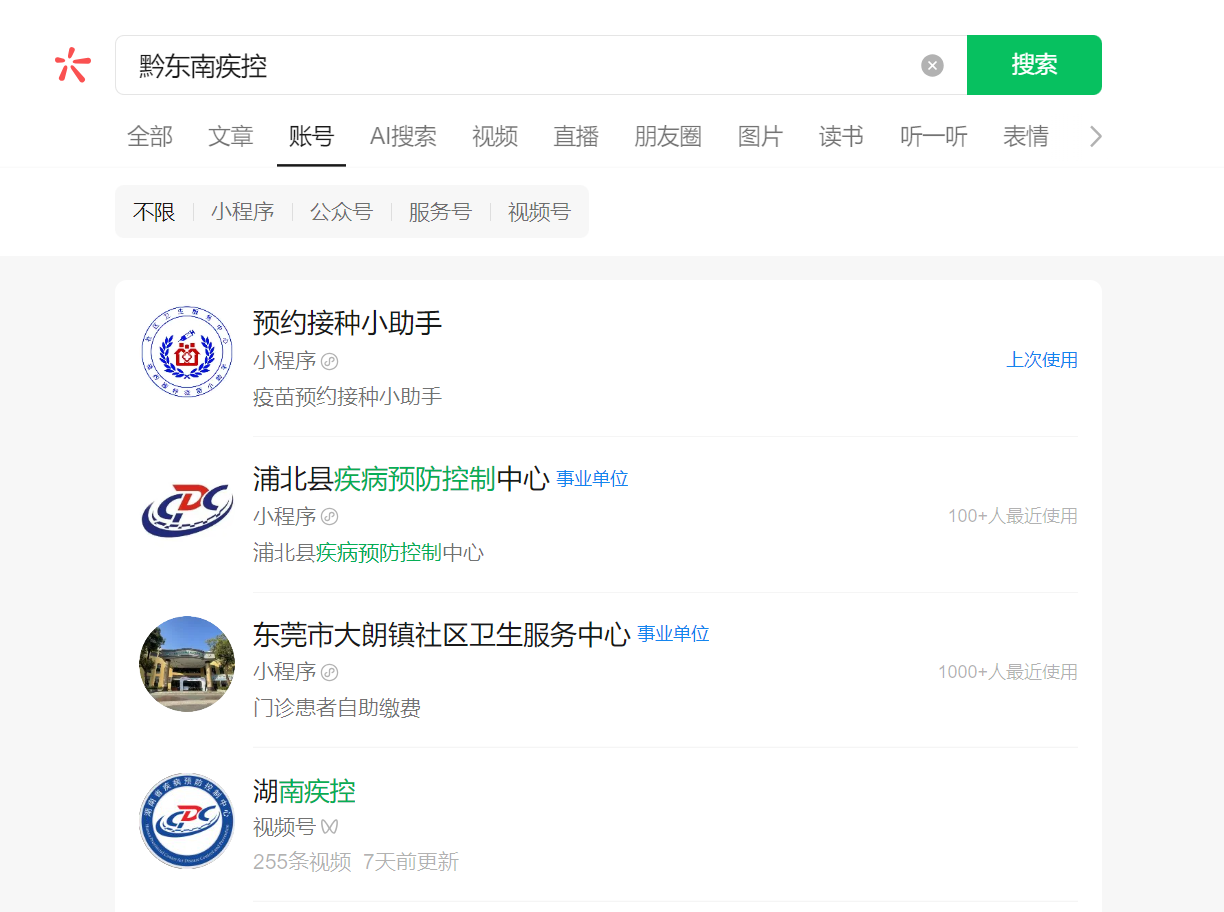Click the 门诊患者自助缴费 description
Image resolution: width=1224 pixels, height=912 pixels.
point(337,709)
